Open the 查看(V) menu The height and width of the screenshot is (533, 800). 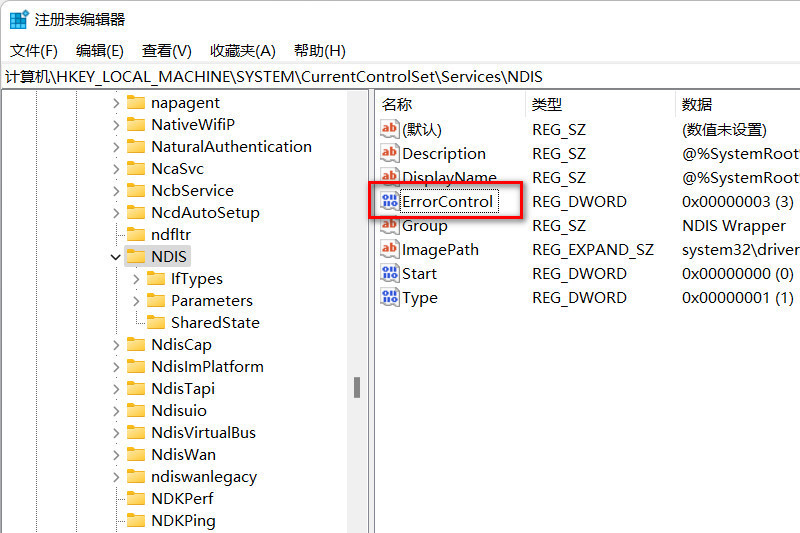166,51
